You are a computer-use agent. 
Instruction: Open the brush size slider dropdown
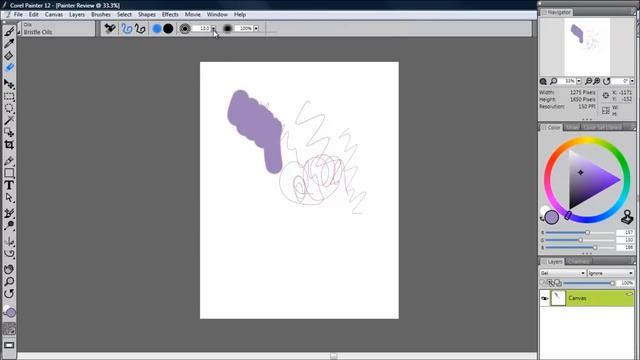[213, 29]
